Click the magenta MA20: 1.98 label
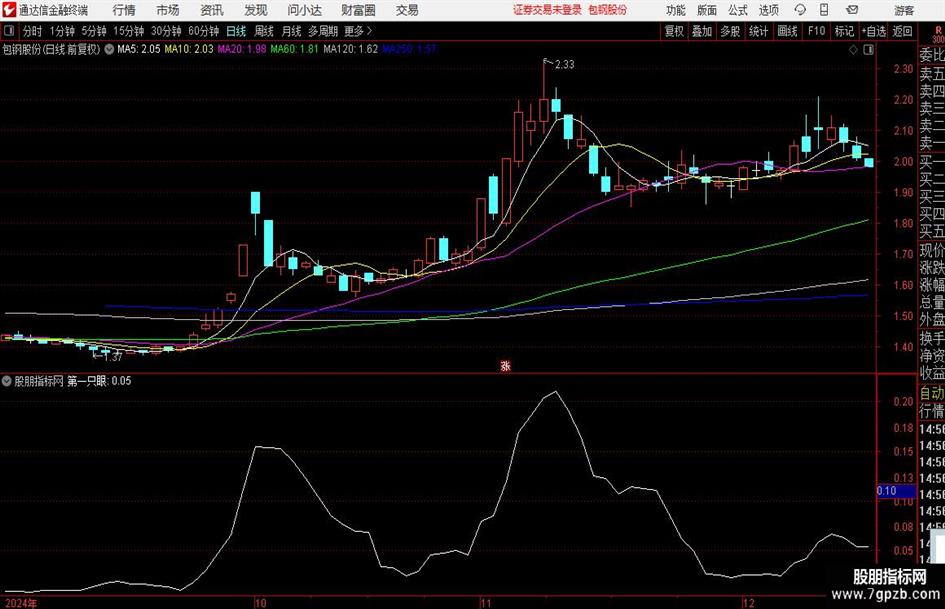 point(242,49)
